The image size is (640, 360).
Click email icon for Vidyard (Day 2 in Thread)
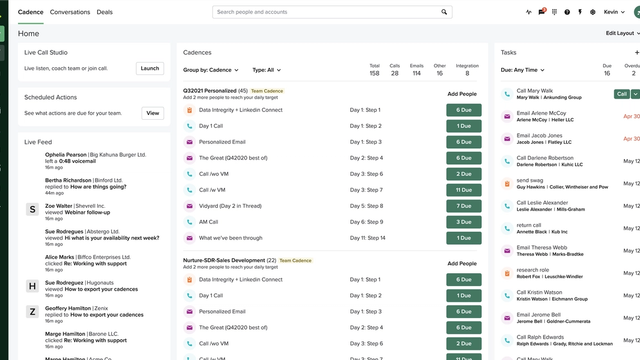(x=189, y=206)
